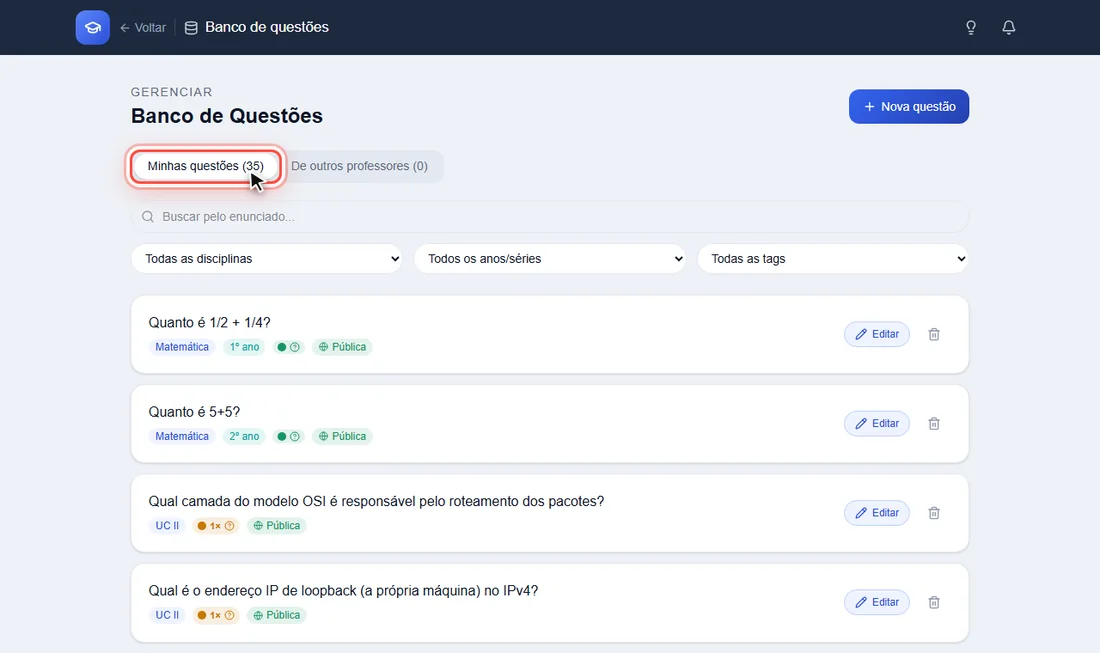Focus the Buscar pelo enunciado search field

pyautogui.click(x=550, y=217)
